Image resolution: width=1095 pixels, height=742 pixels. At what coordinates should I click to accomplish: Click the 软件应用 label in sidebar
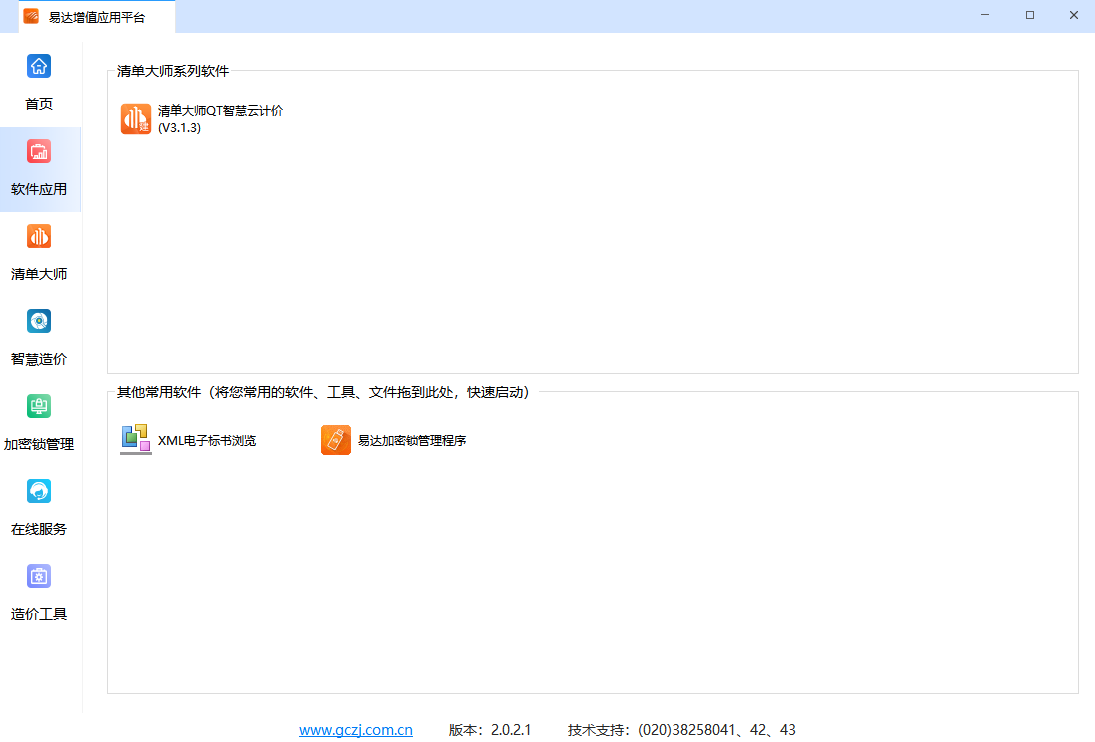click(x=39, y=189)
